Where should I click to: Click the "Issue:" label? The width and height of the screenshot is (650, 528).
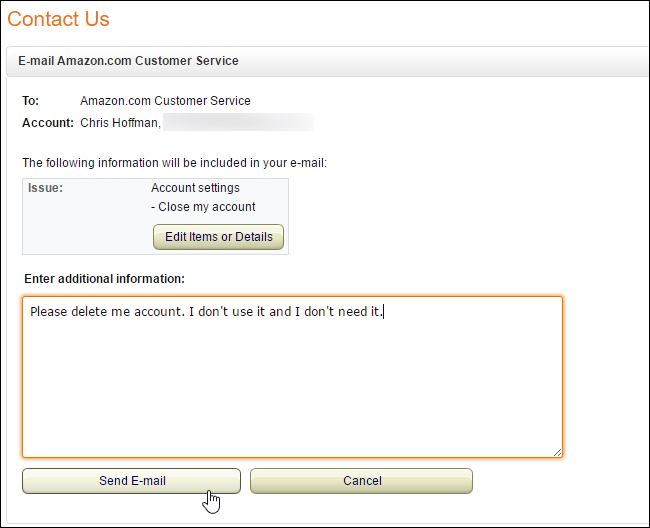click(45, 188)
